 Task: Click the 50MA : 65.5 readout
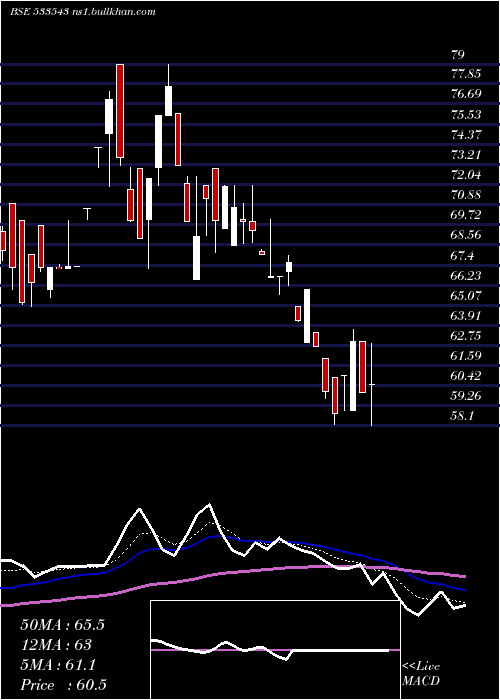click(62, 625)
